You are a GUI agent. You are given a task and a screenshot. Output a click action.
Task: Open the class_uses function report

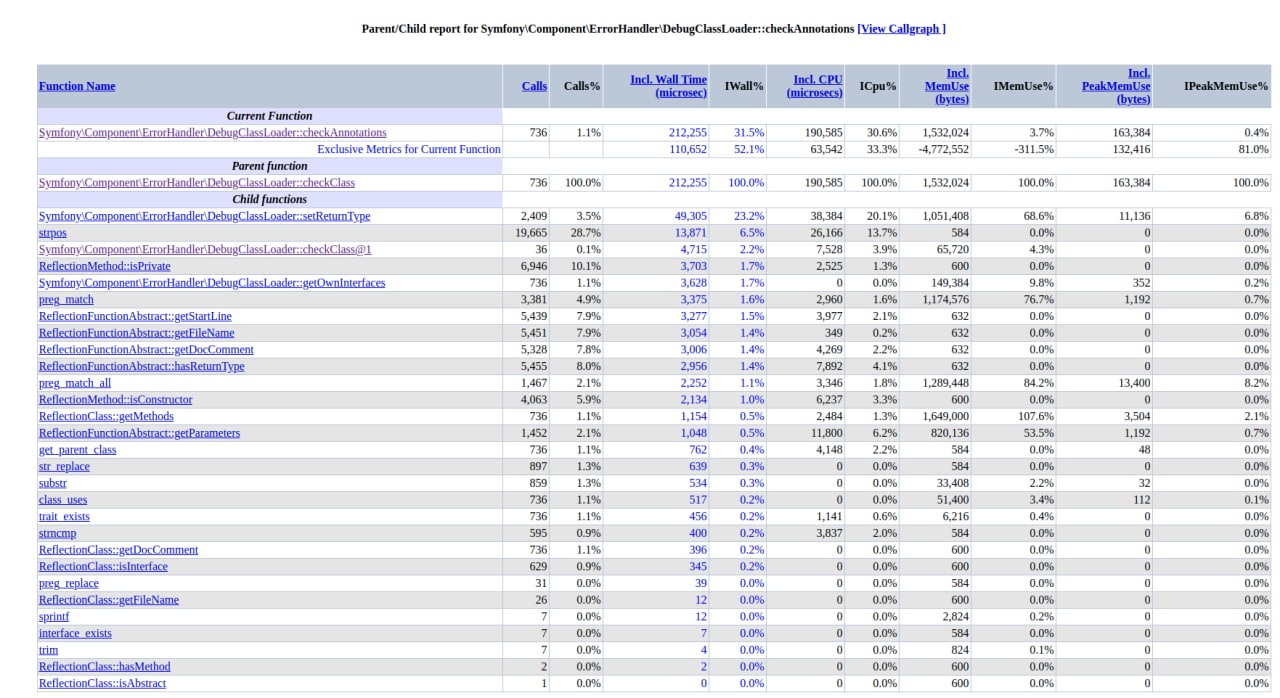[63, 500]
